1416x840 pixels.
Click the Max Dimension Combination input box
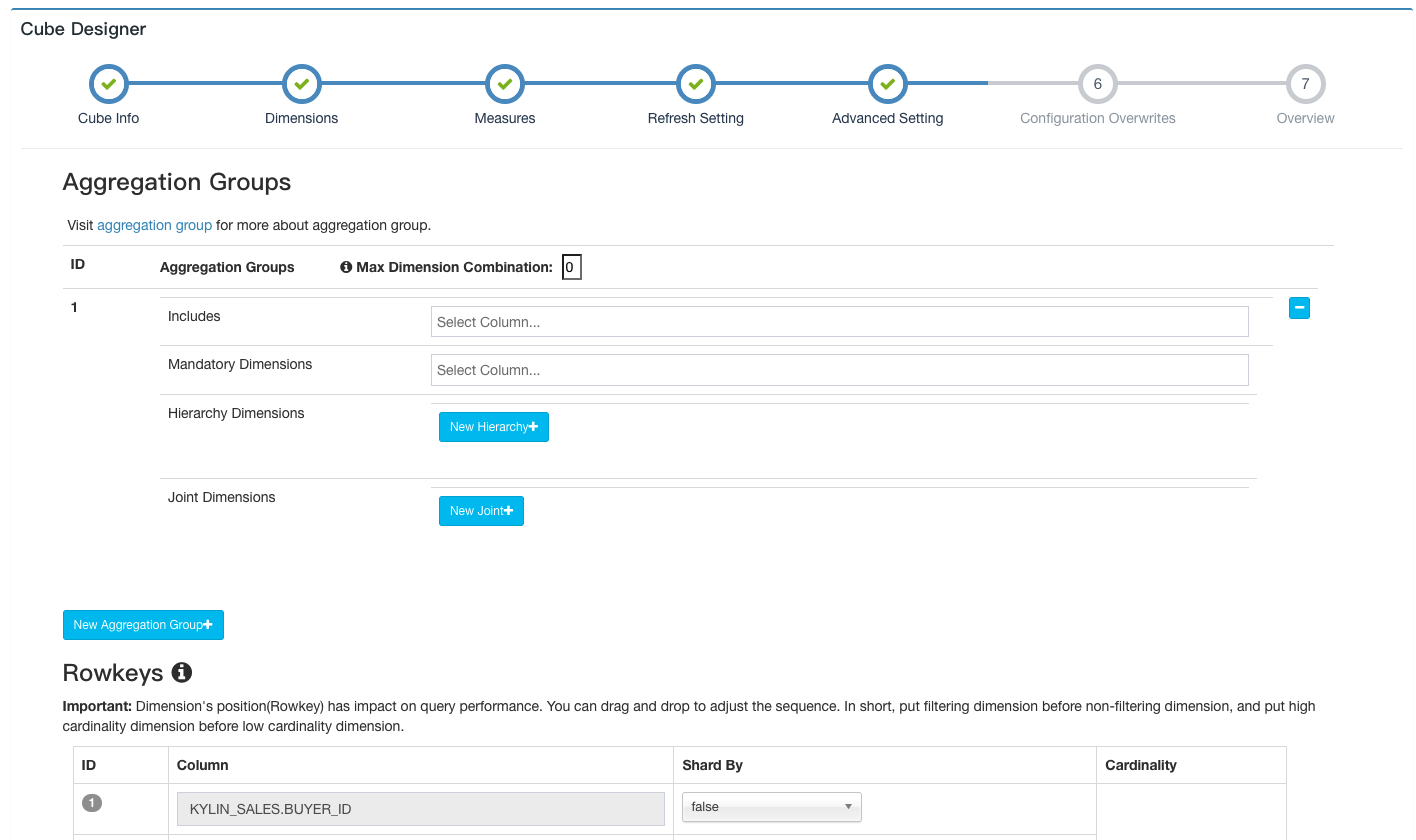click(571, 267)
